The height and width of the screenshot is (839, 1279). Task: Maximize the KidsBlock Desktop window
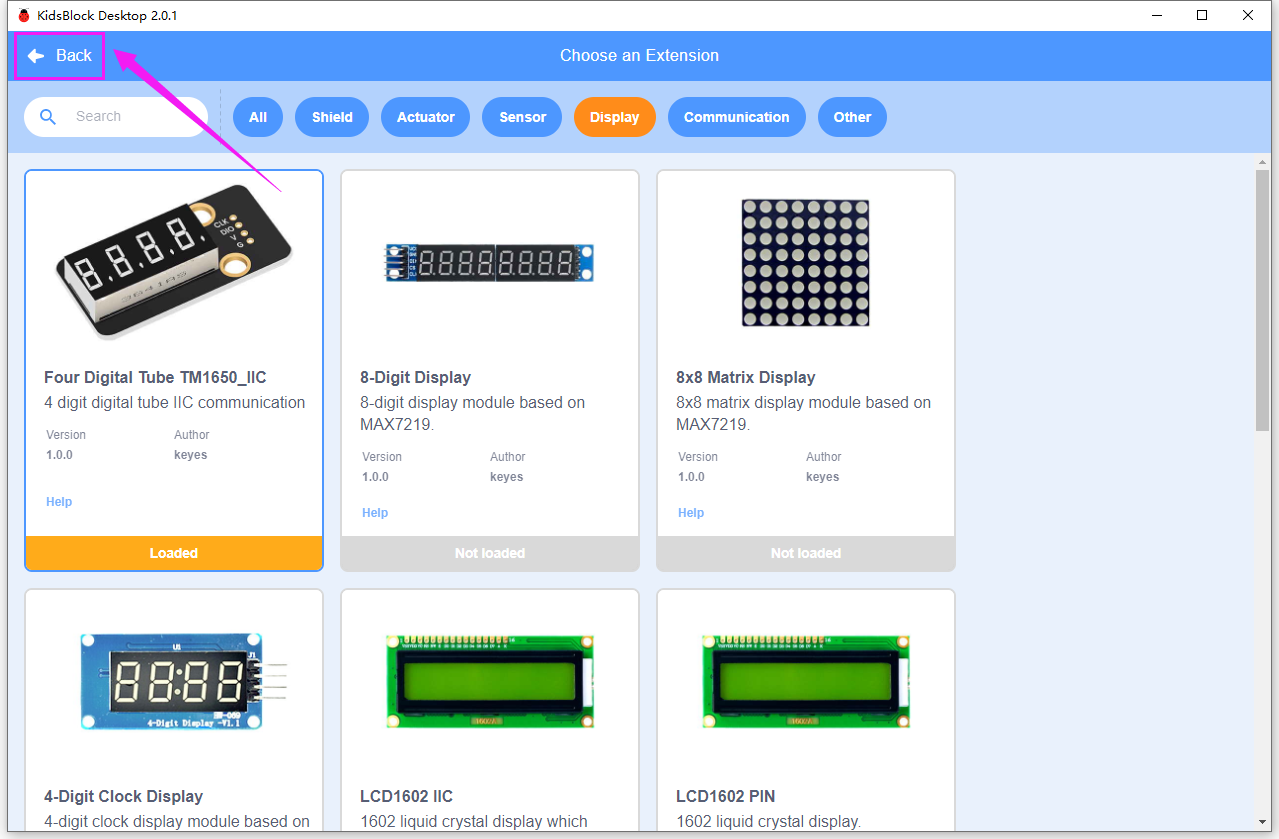pyautogui.click(x=1202, y=15)
